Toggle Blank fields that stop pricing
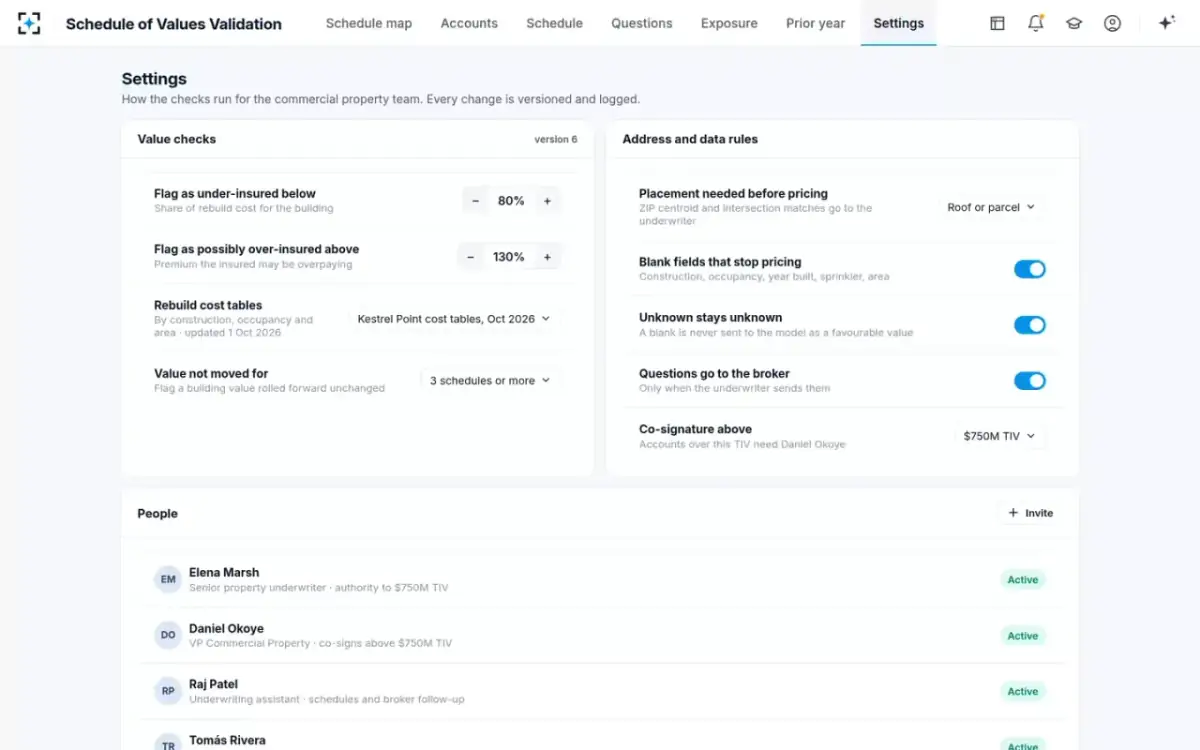This screenshot has width=1200, height=750. [1030, 269]
